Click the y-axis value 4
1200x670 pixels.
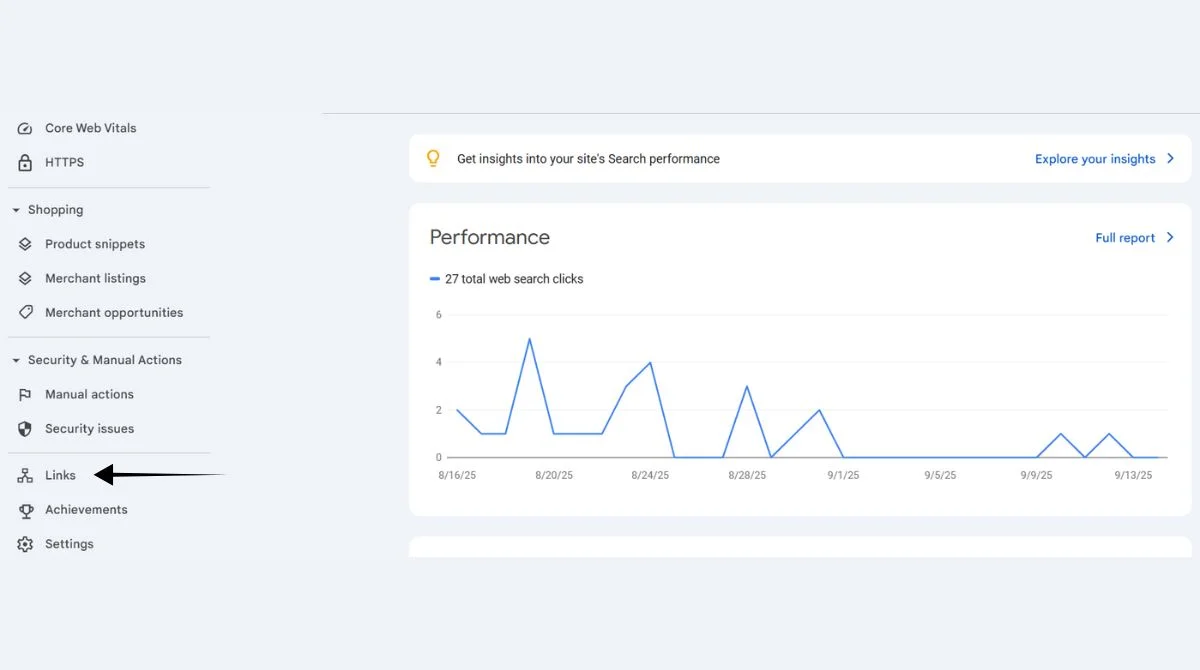438,362
